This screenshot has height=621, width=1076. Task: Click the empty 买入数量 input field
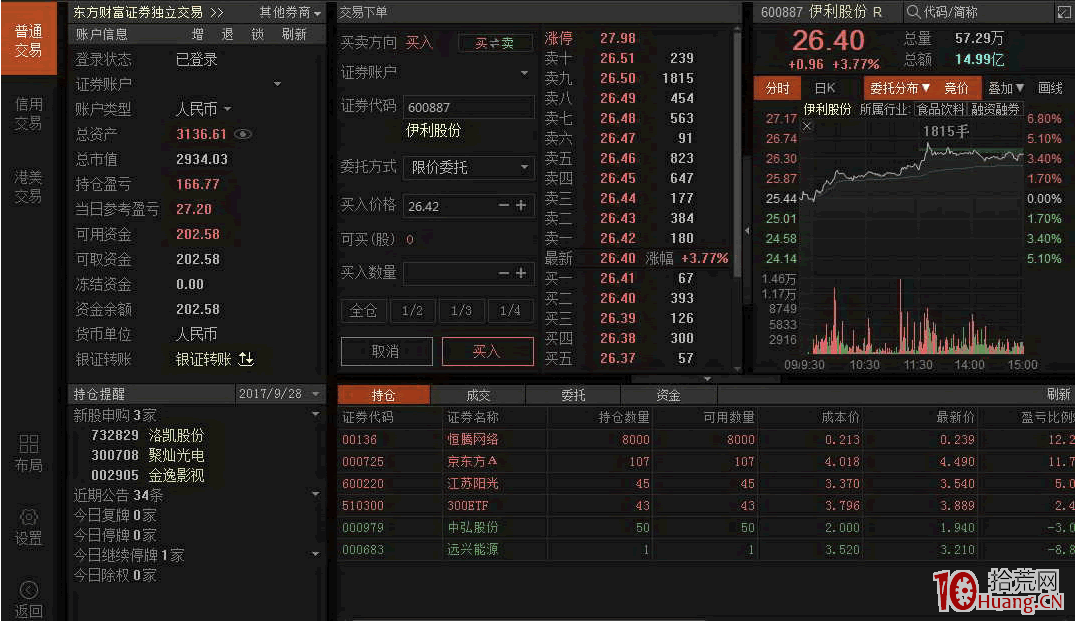469,273
